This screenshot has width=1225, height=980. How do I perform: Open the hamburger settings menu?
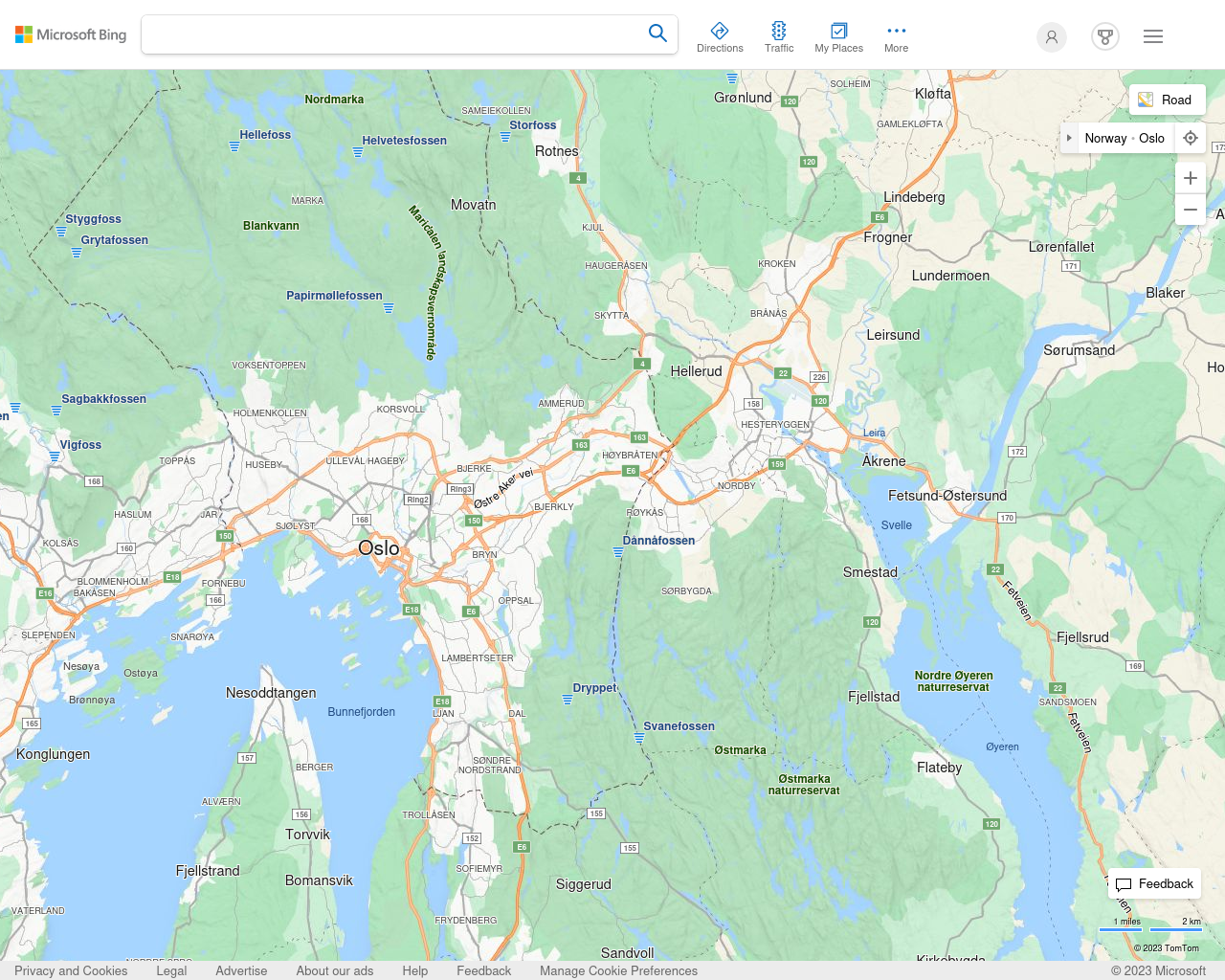(1153, 36)
